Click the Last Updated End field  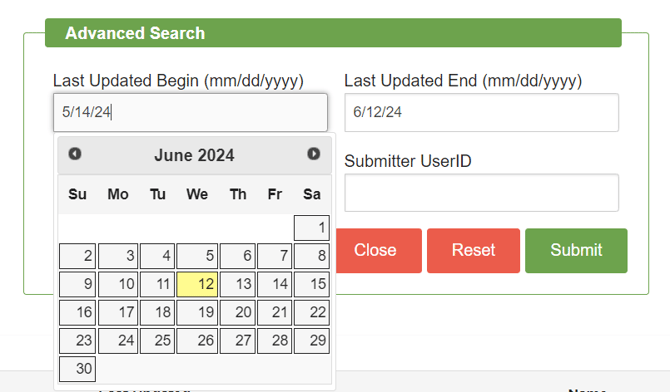pos(482,112)
